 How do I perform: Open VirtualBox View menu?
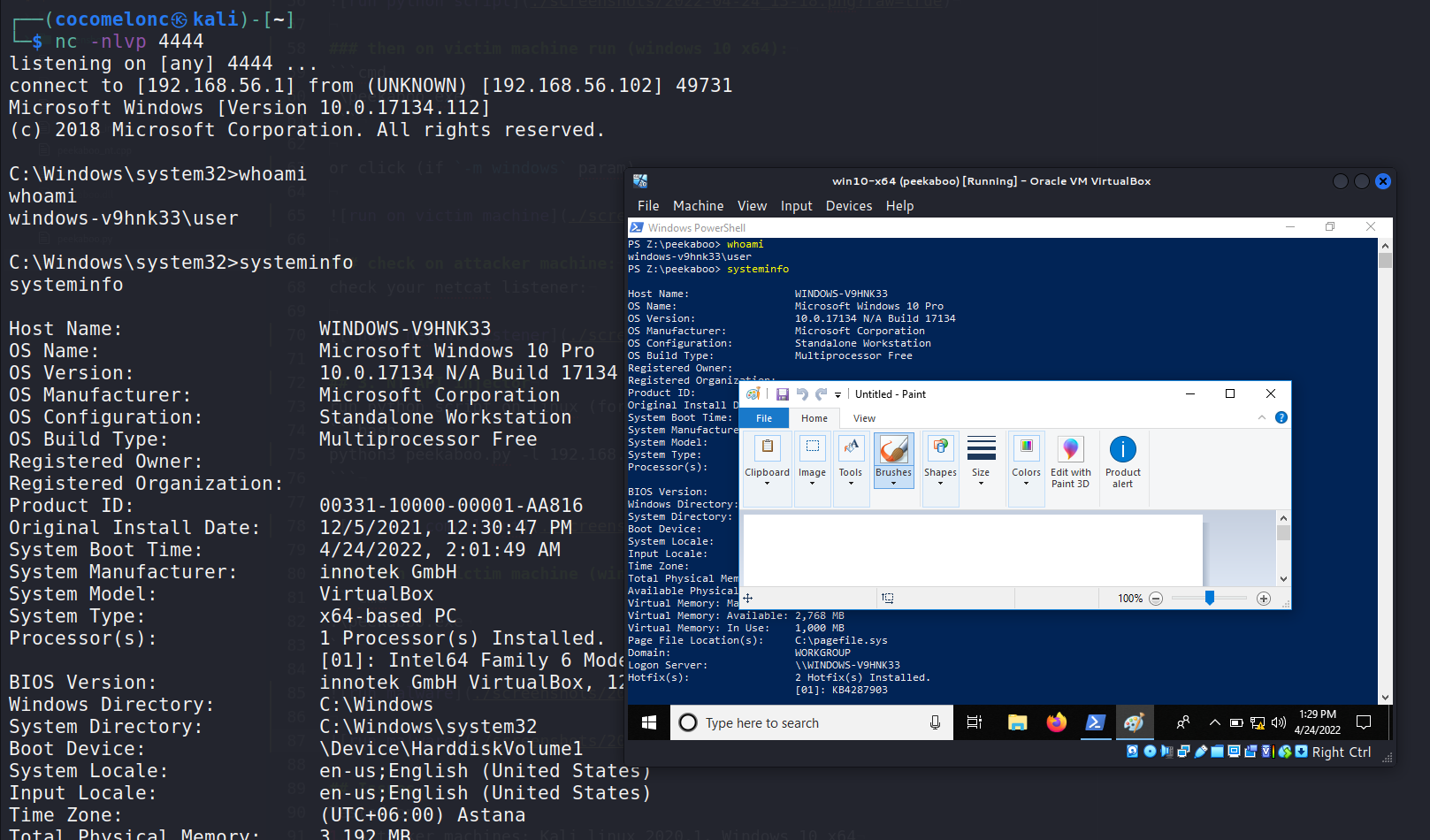click(752, 205)
